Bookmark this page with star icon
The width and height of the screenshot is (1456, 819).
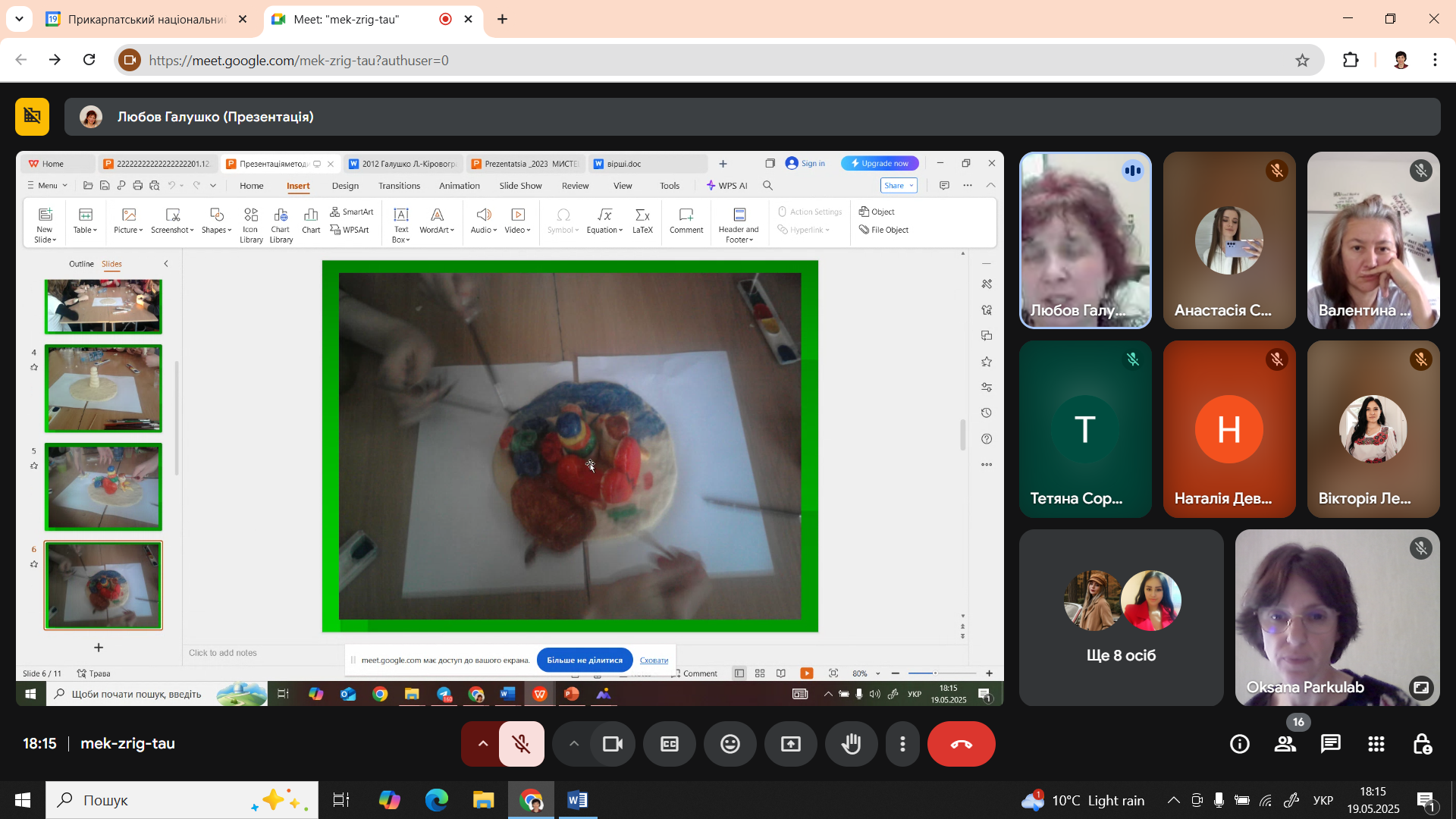click(1302, 60)
